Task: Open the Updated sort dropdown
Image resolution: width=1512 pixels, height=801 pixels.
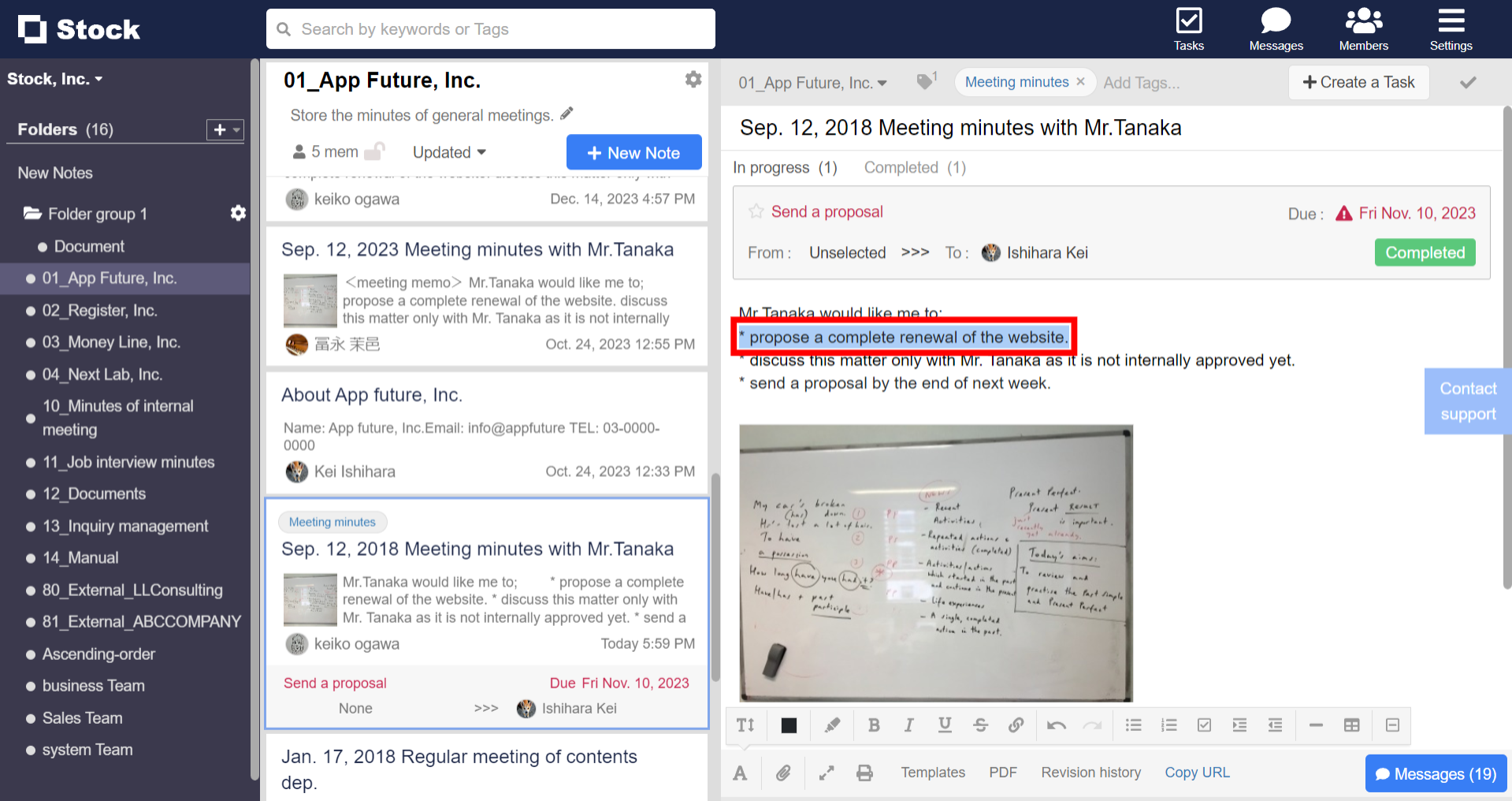Action: [x=449, y=152]
